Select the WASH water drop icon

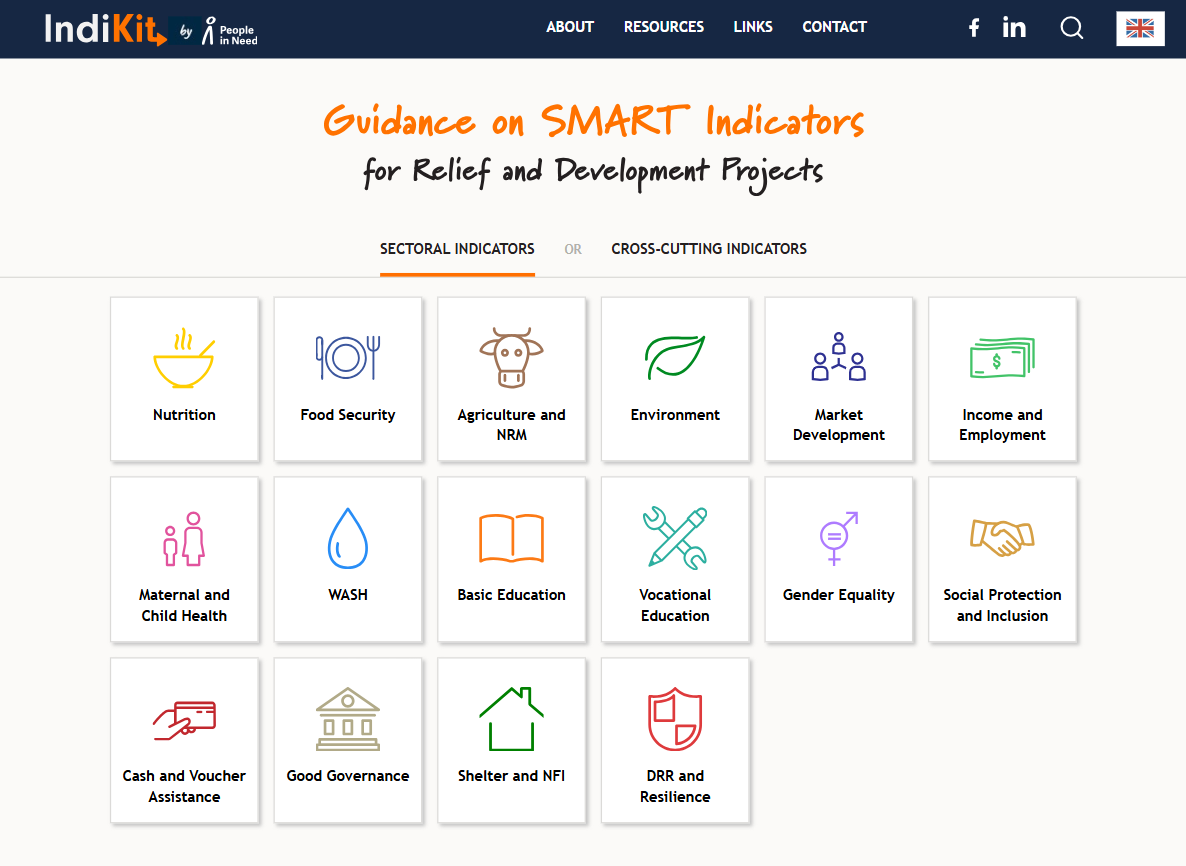point(348,538)
